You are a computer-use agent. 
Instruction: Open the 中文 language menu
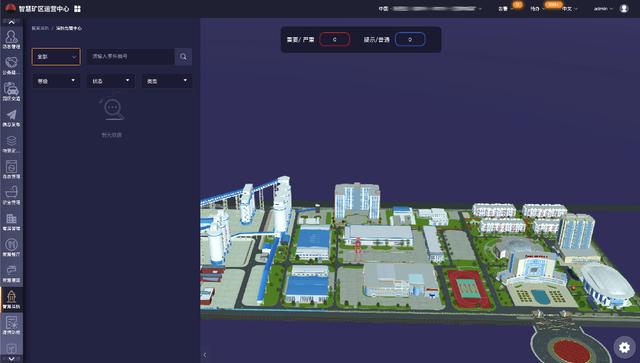[x=569, y=9]
